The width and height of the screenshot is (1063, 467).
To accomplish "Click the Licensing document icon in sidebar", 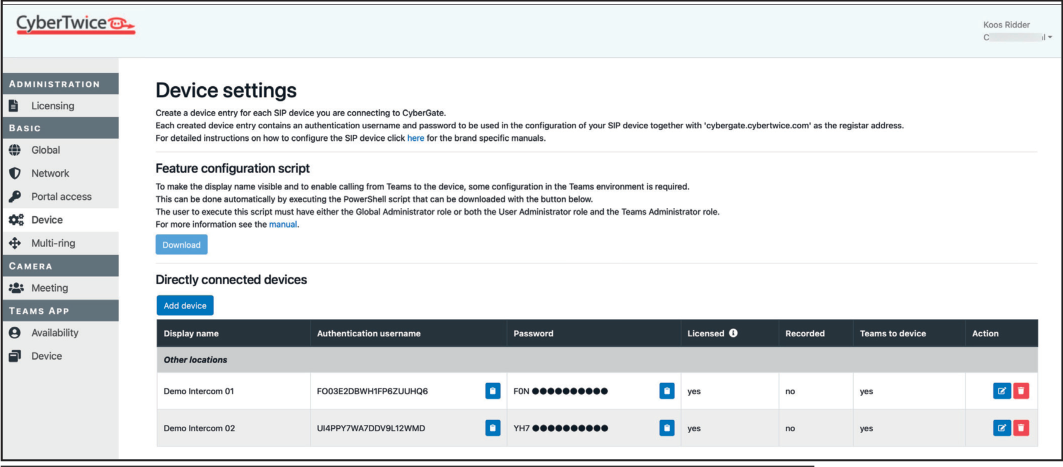I will [x=15, y=106].
